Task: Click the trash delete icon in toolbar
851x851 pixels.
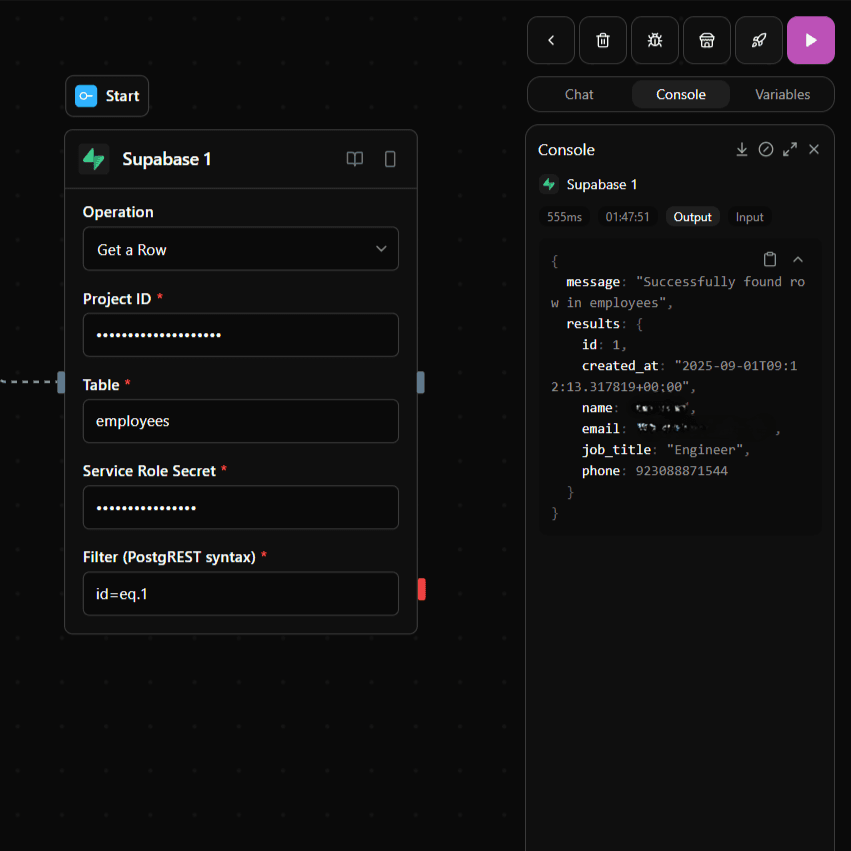Action: 602,40
